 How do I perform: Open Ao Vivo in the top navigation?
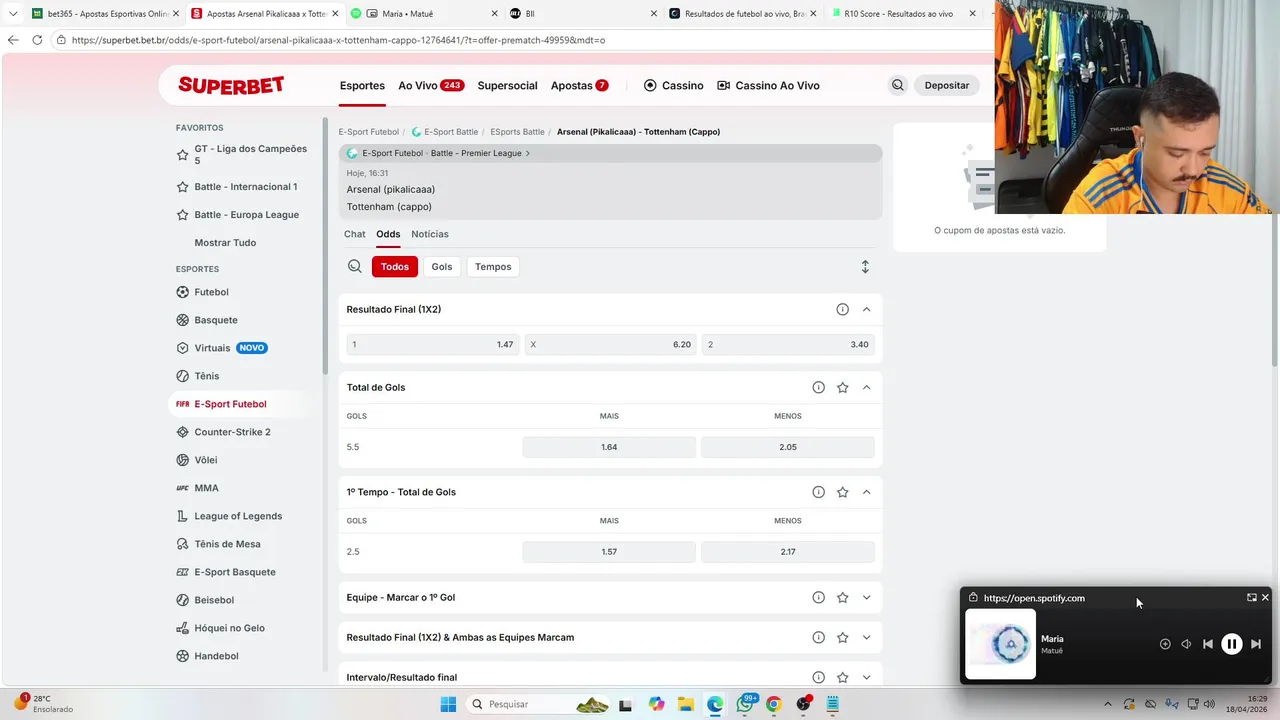coord(431,85)
